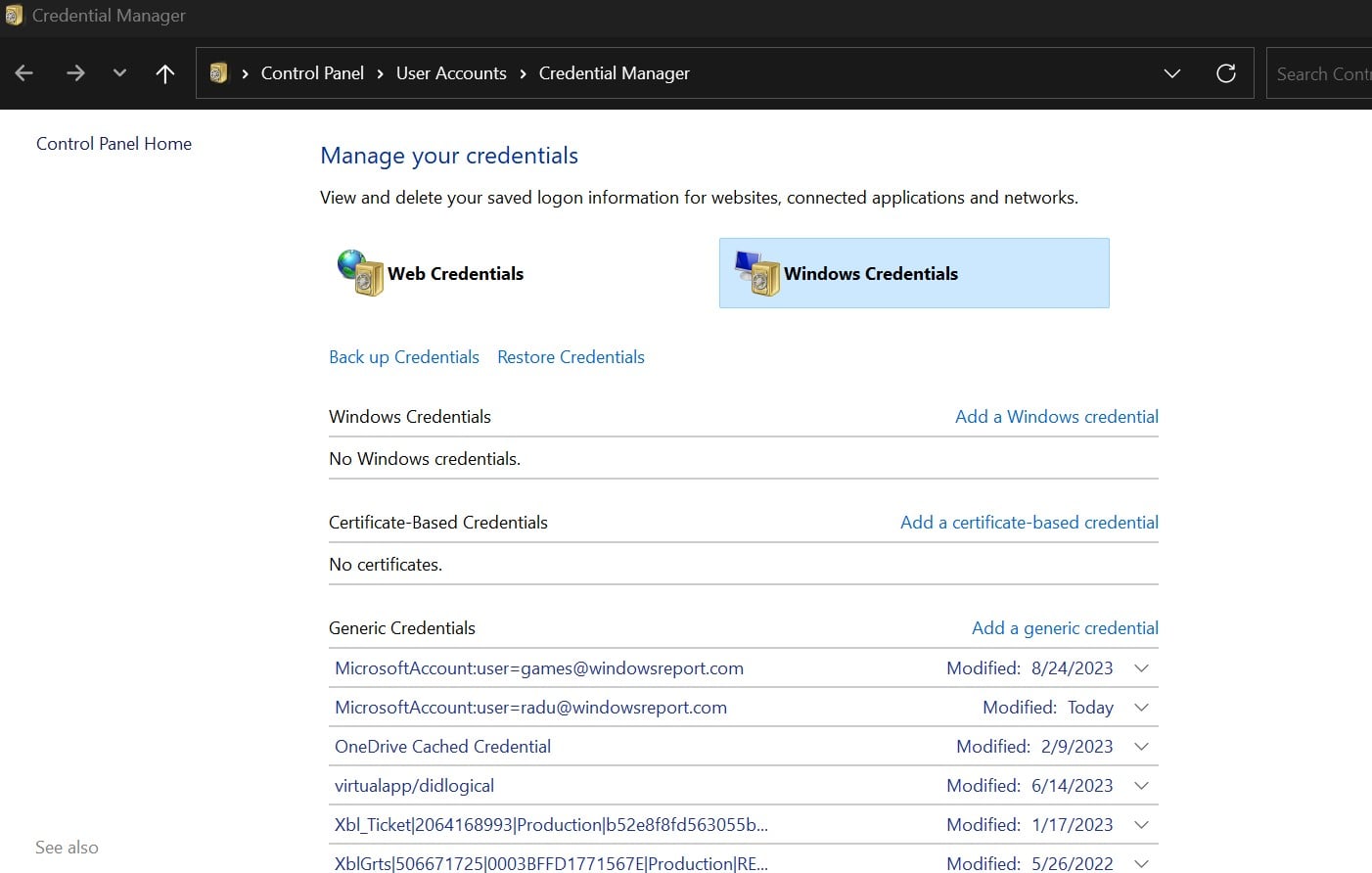Click the vault icon in address bar
This screenshot has width=1372, height=873.
click(x=218, y=73)
